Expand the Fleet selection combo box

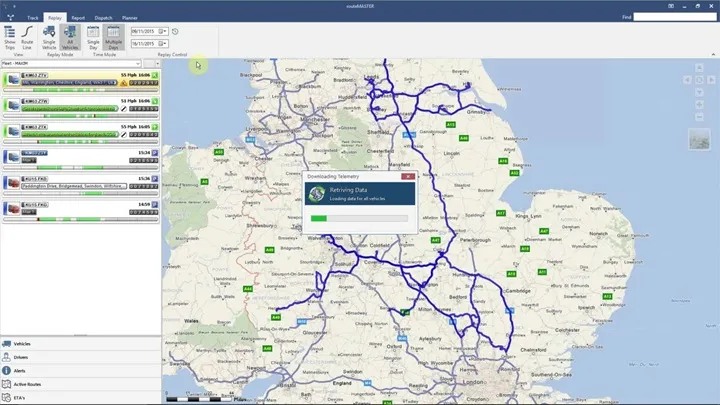click(71, 63)
